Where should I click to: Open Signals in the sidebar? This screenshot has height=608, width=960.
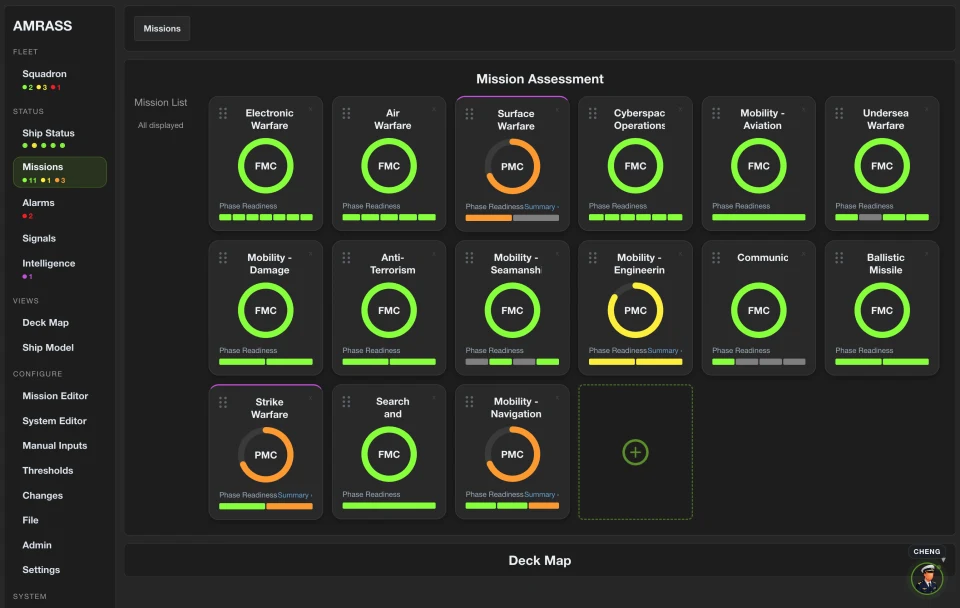point(39,238)
